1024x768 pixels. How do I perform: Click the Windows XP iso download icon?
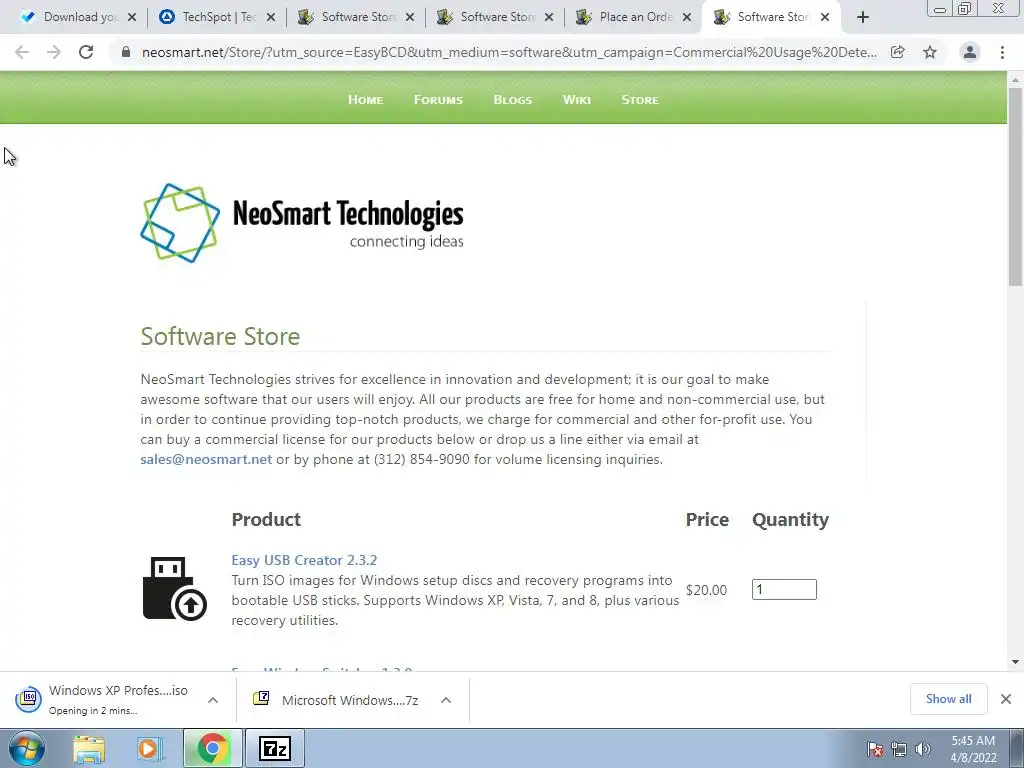tap(29, 699)
